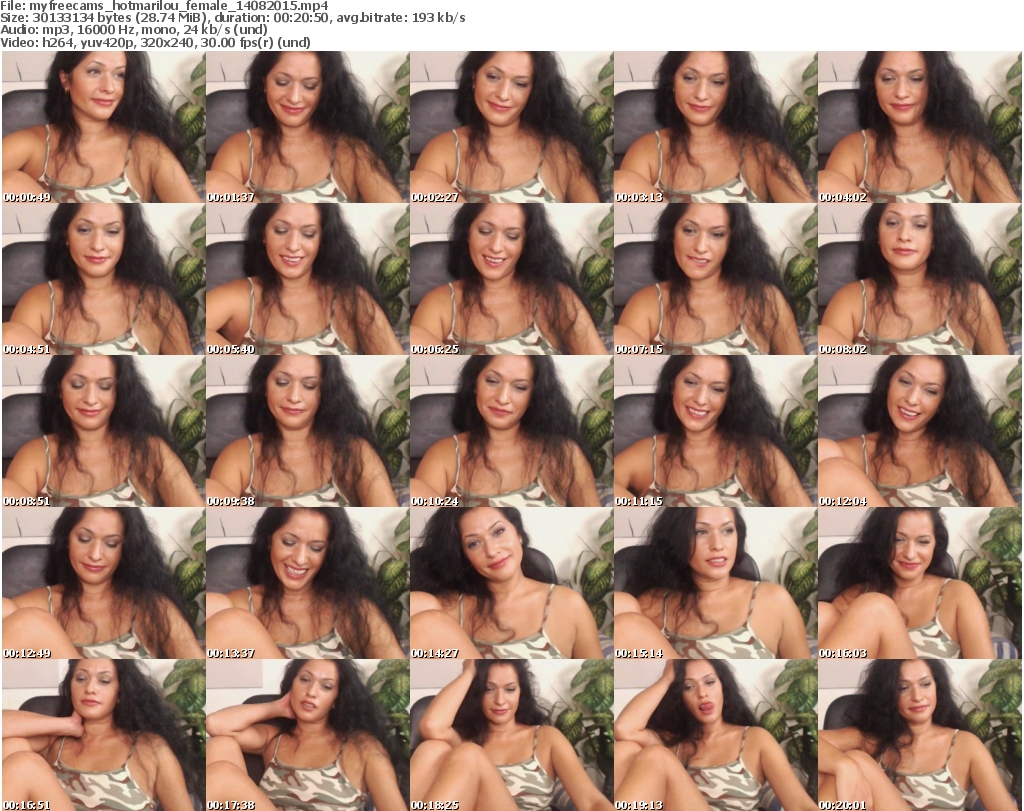Open the thumbnail labeled 00:14:27
Viewport: 1024px width, 811px height.
click(511, 583)
